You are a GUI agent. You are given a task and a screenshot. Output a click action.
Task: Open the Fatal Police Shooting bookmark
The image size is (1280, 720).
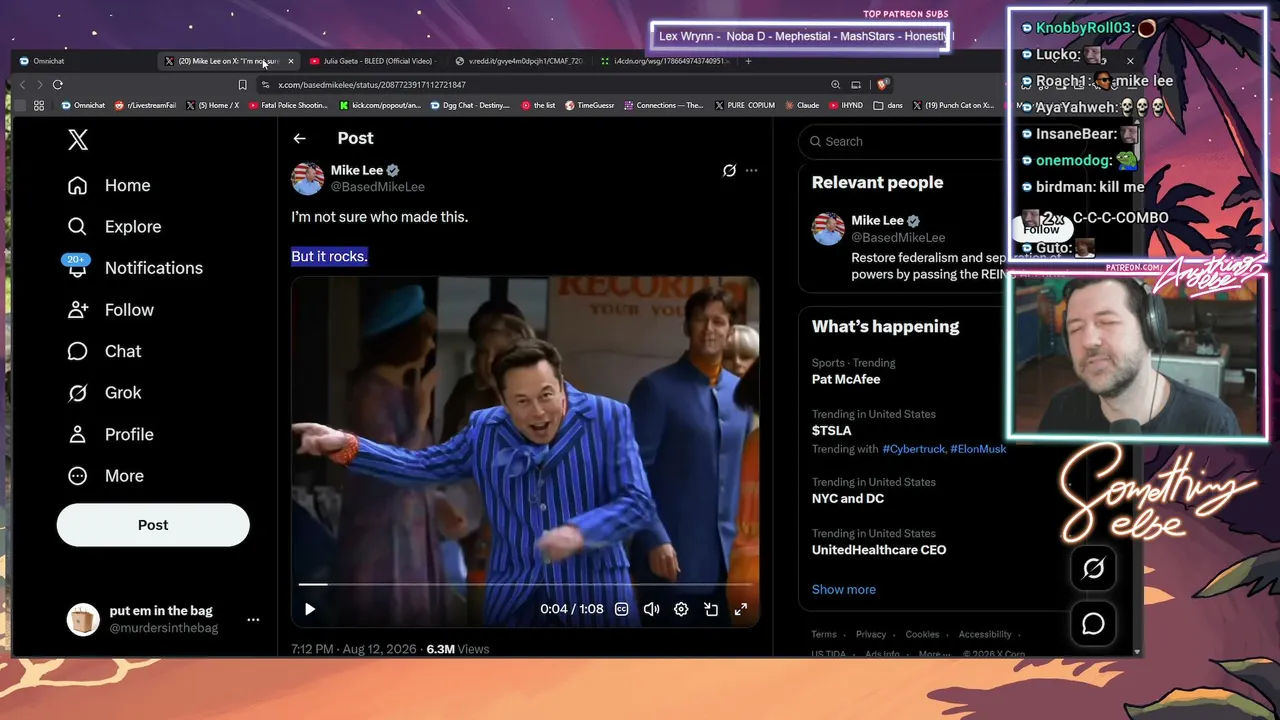pos(288,105)
